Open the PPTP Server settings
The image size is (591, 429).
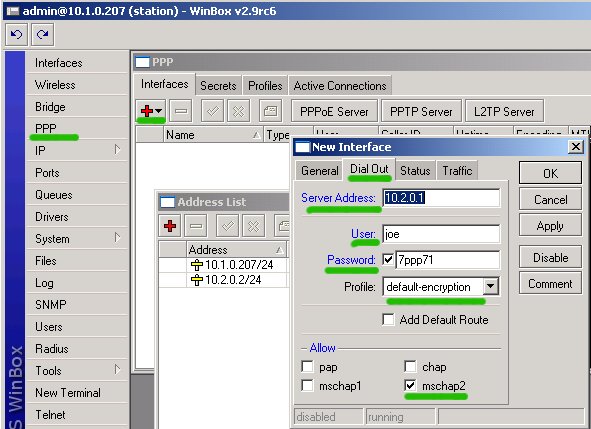pos(421,112)
